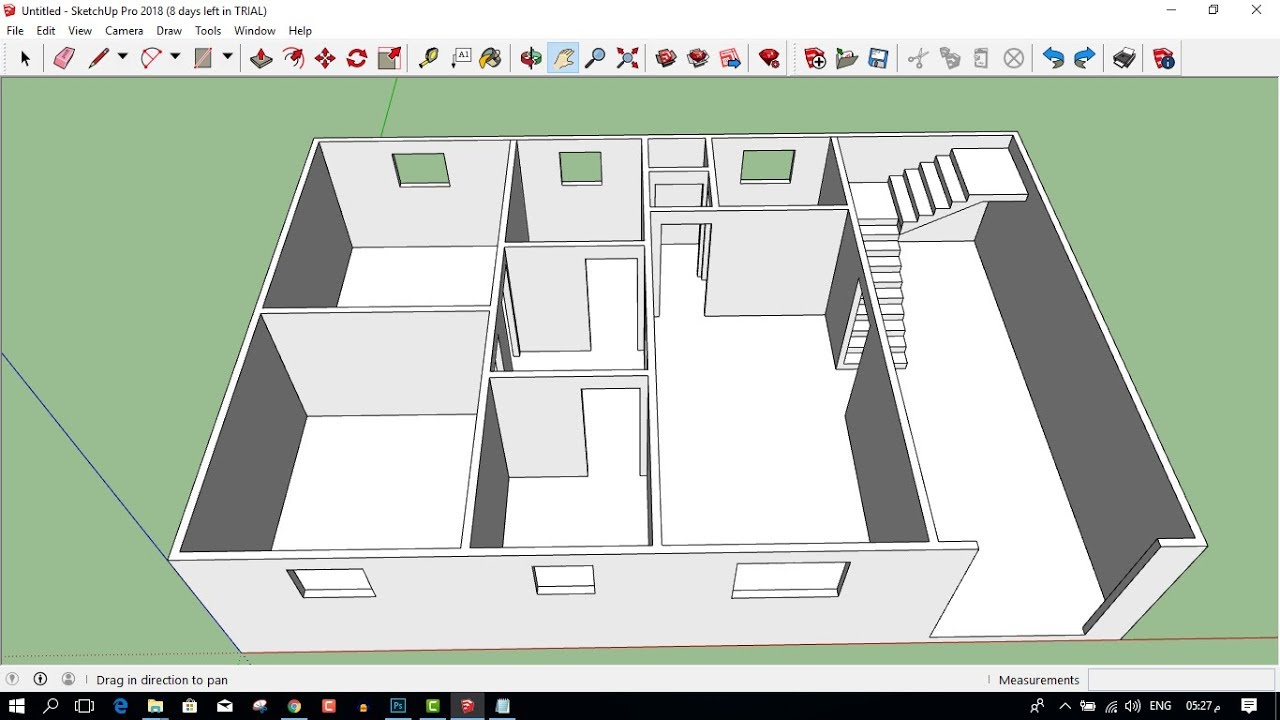This screenshot has height=720, width=1280.
Task: Open the Draw menu
Action: 169,31
